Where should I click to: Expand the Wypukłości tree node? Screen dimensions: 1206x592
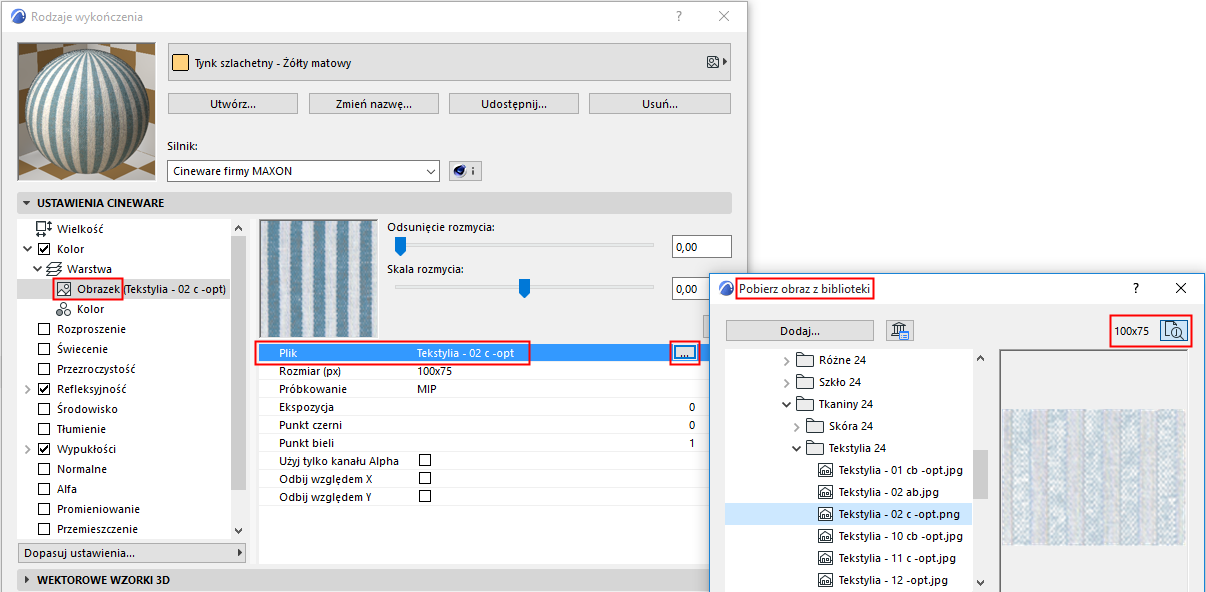click(x=27, y=449)
